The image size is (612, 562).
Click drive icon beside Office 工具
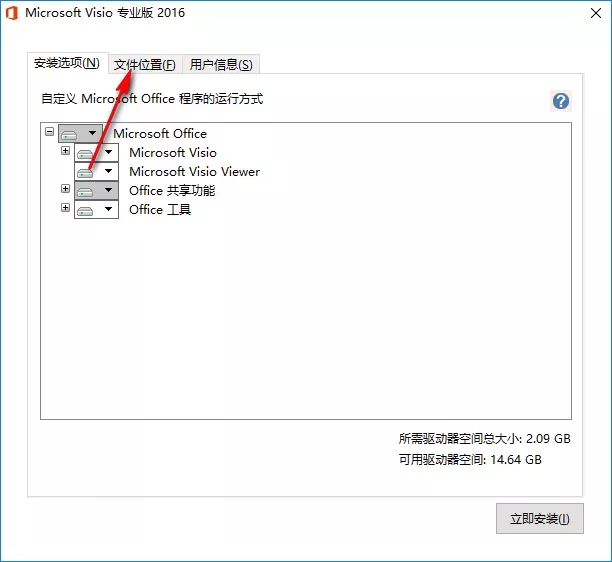coord(85,210)
